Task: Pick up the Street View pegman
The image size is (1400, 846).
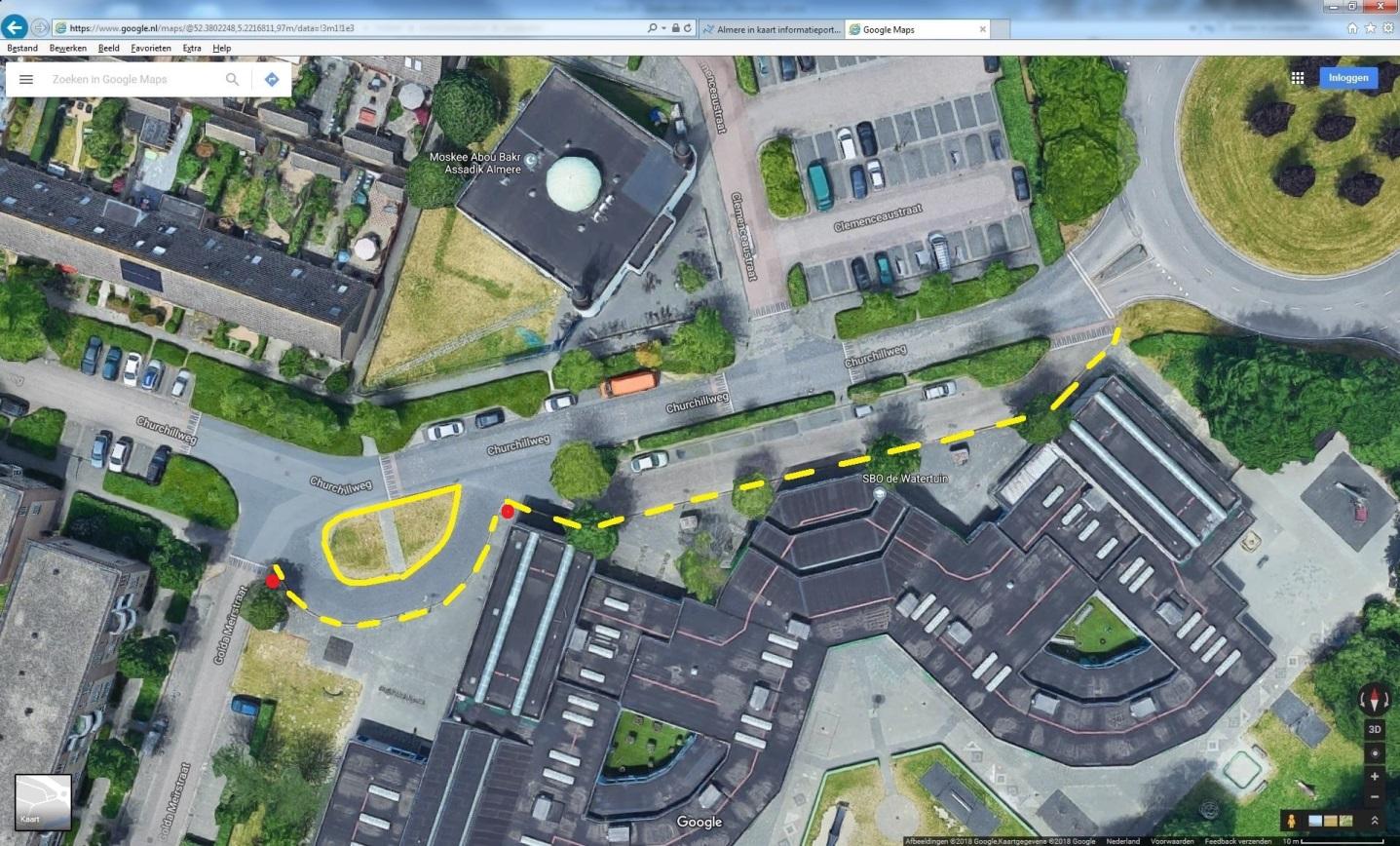Action: coord(1291,821)
